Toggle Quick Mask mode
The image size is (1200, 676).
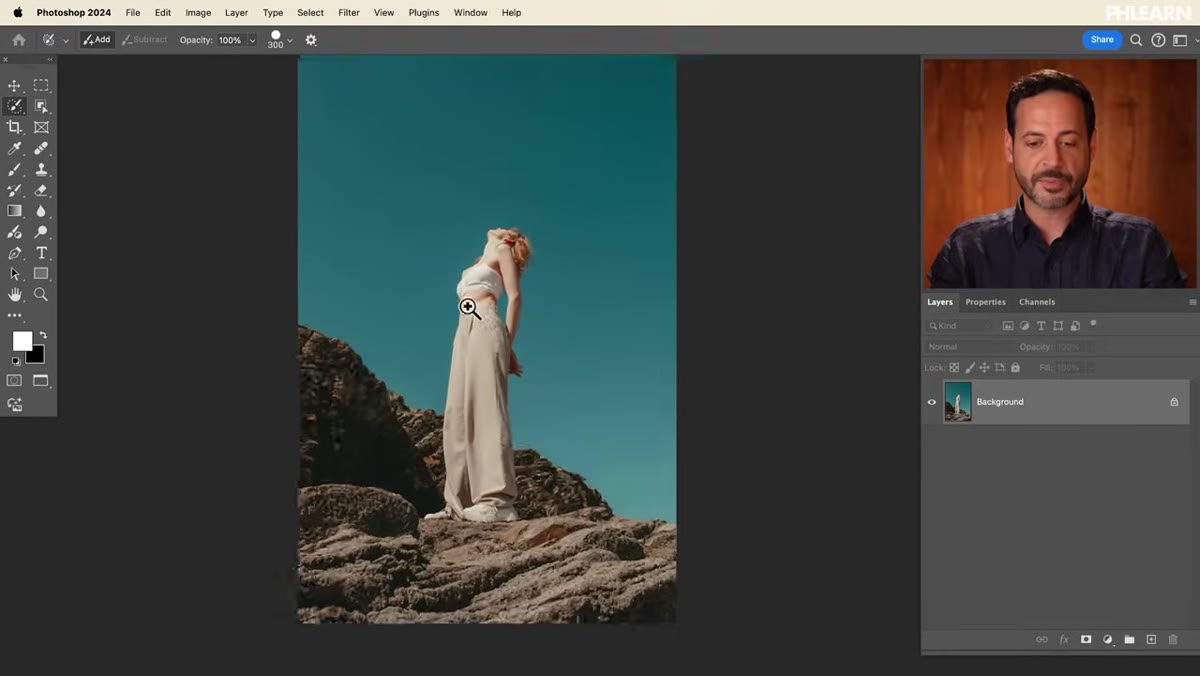[14, 380]
